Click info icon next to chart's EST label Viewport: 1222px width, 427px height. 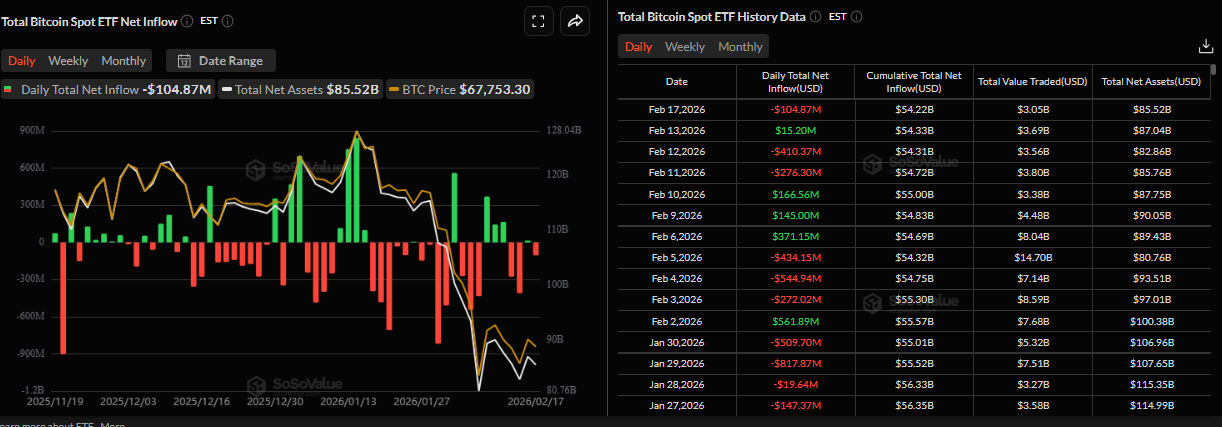coord(229,21)
